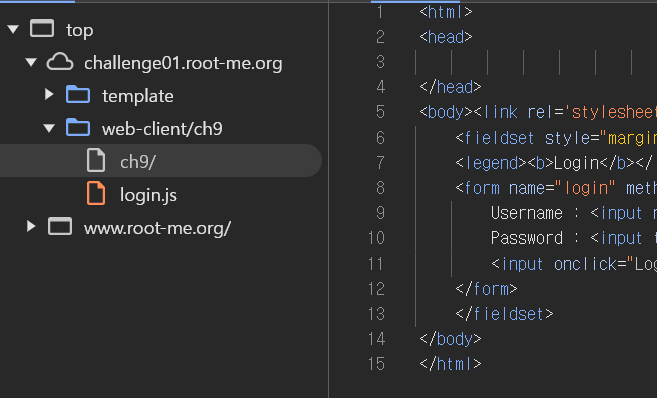Click the <body> tag on line 5
Image resolution: width=657 pixels, height=398 pixels.
tap(446, 112)
